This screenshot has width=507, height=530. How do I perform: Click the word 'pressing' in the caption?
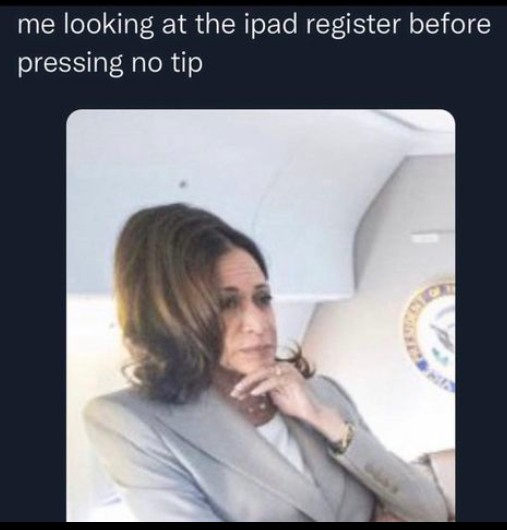coord(70,64)
